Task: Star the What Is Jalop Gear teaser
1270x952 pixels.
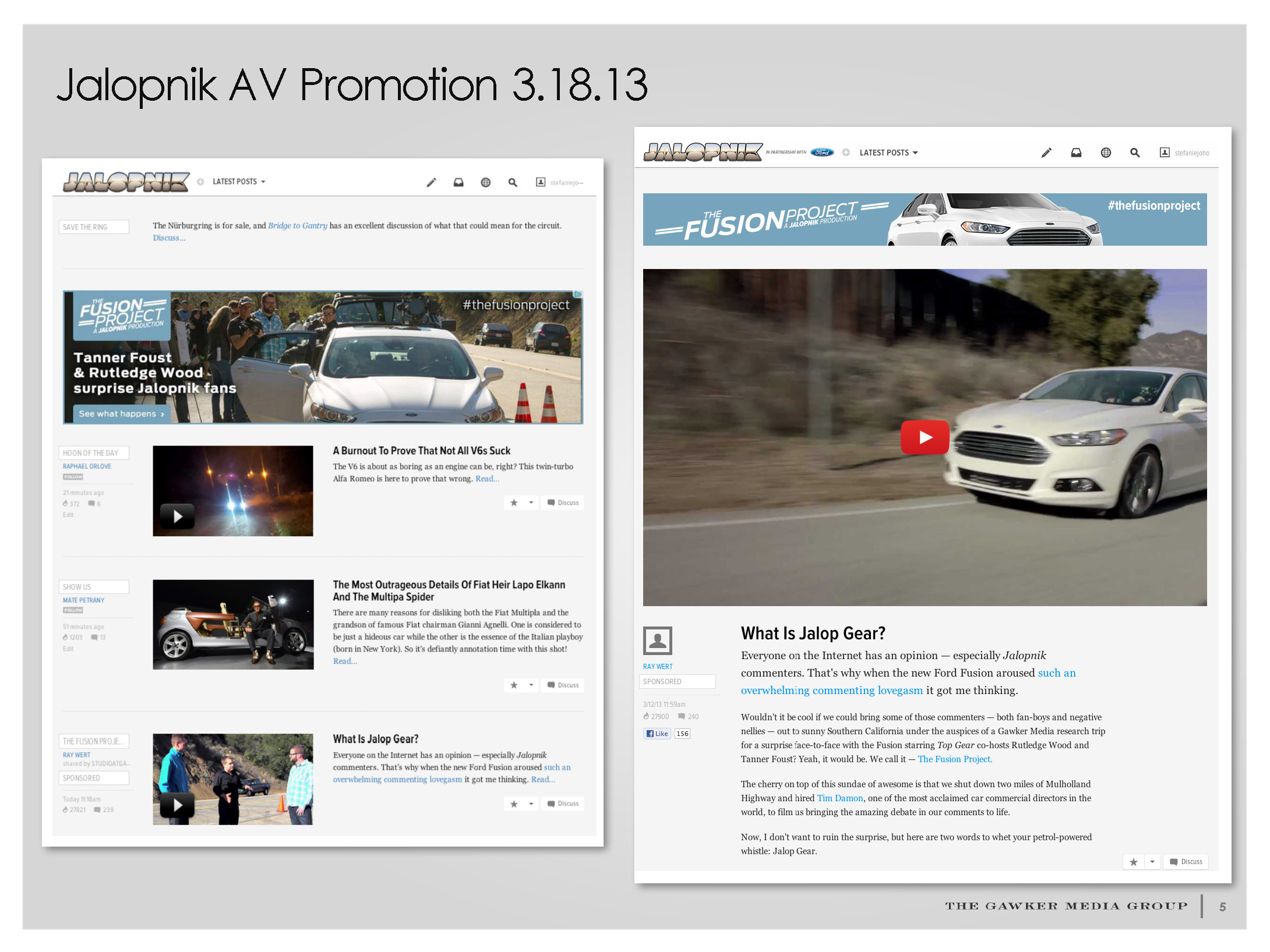Action: tap(514, 804)
